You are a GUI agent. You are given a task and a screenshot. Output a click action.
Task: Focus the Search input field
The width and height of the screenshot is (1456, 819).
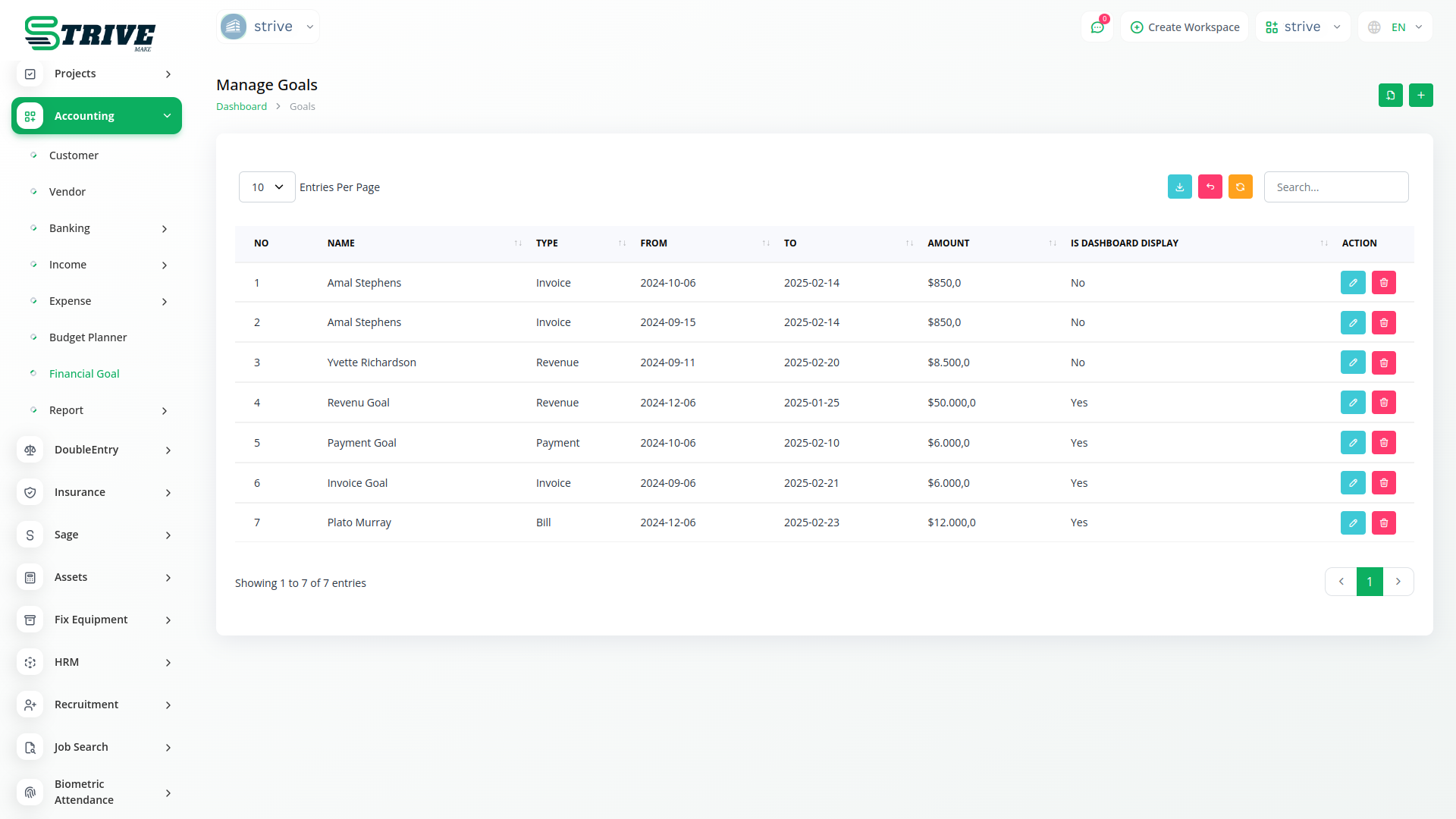1335,187
